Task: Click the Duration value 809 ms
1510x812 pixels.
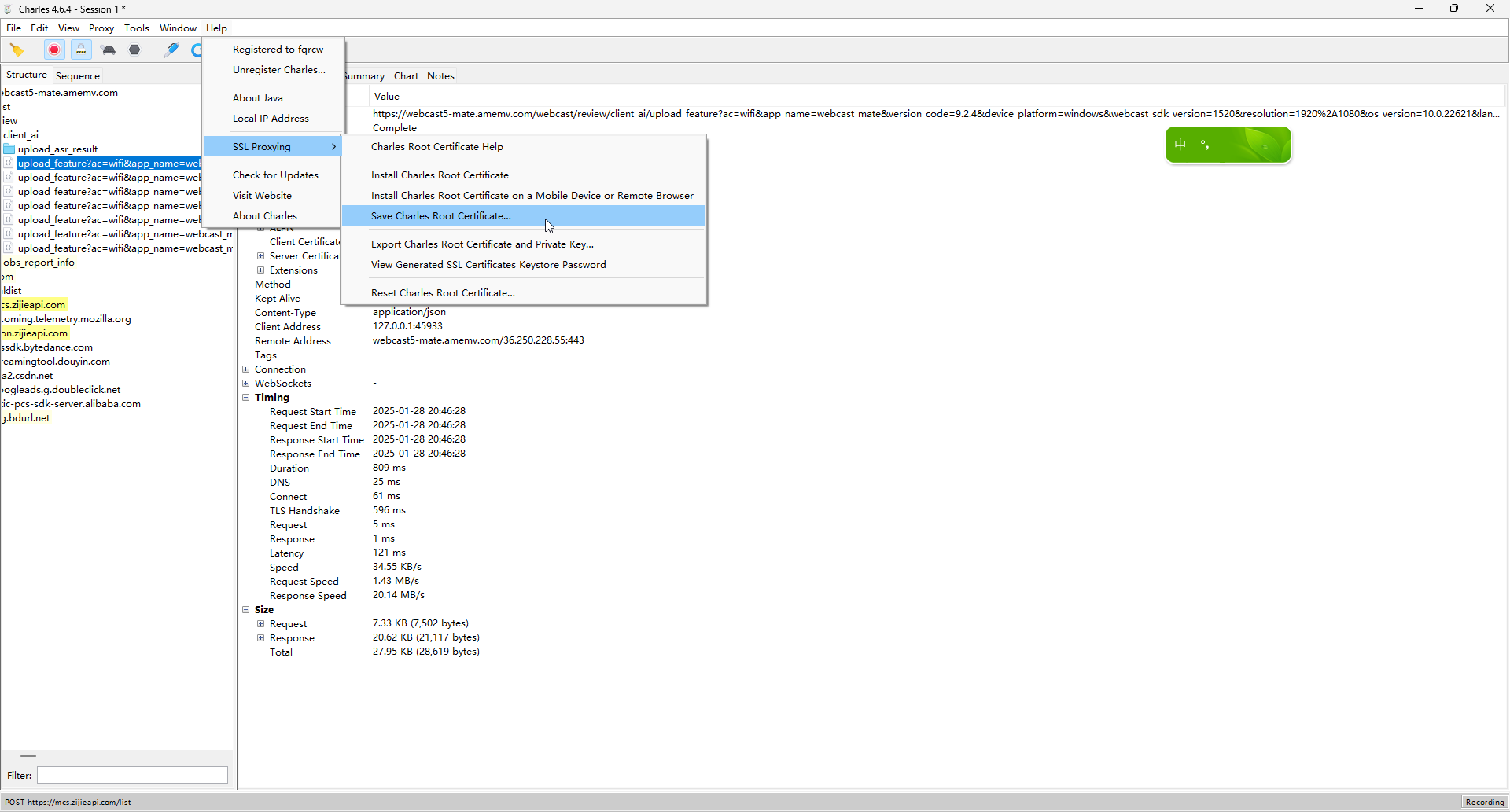Action: point(389,468)
